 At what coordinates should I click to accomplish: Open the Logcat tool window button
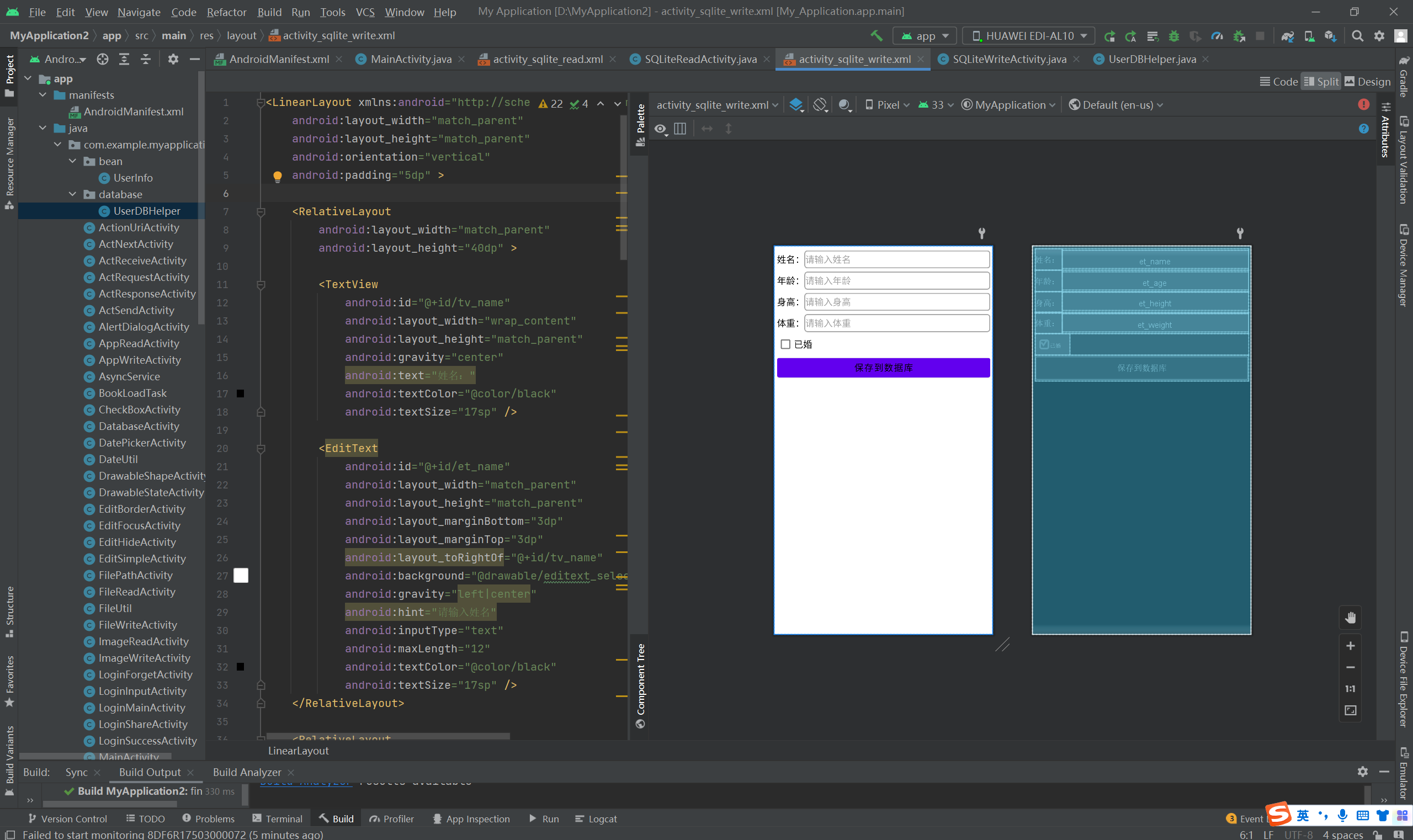coord(596,818)
